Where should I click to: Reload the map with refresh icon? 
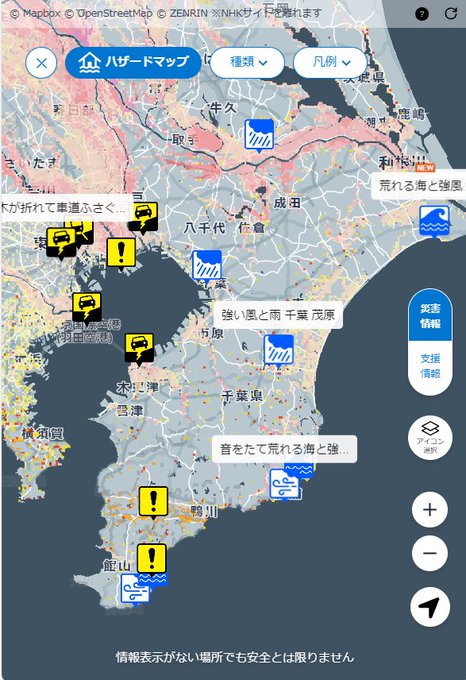pos(451,13)
